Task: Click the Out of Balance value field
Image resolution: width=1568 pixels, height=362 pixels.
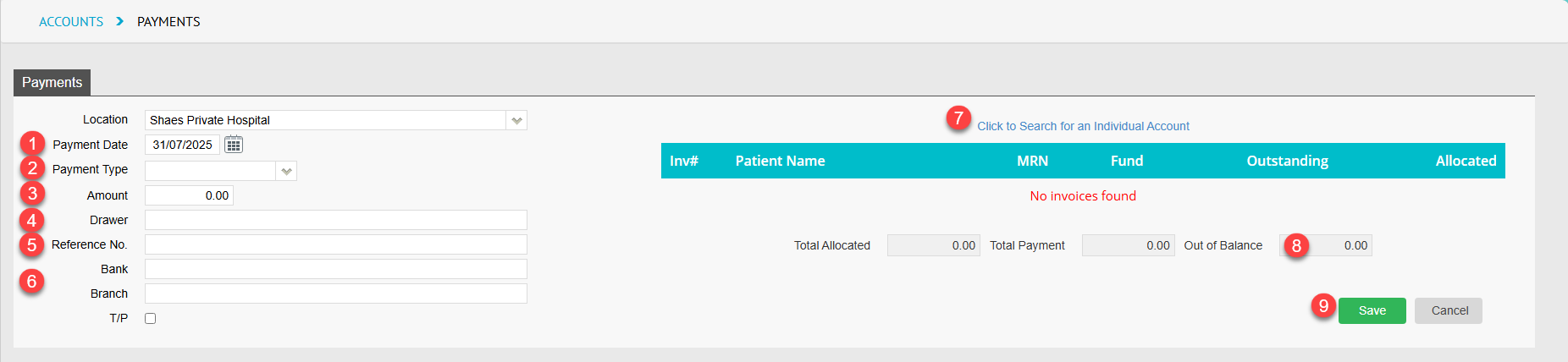Action: click(x=1326, y=245)
